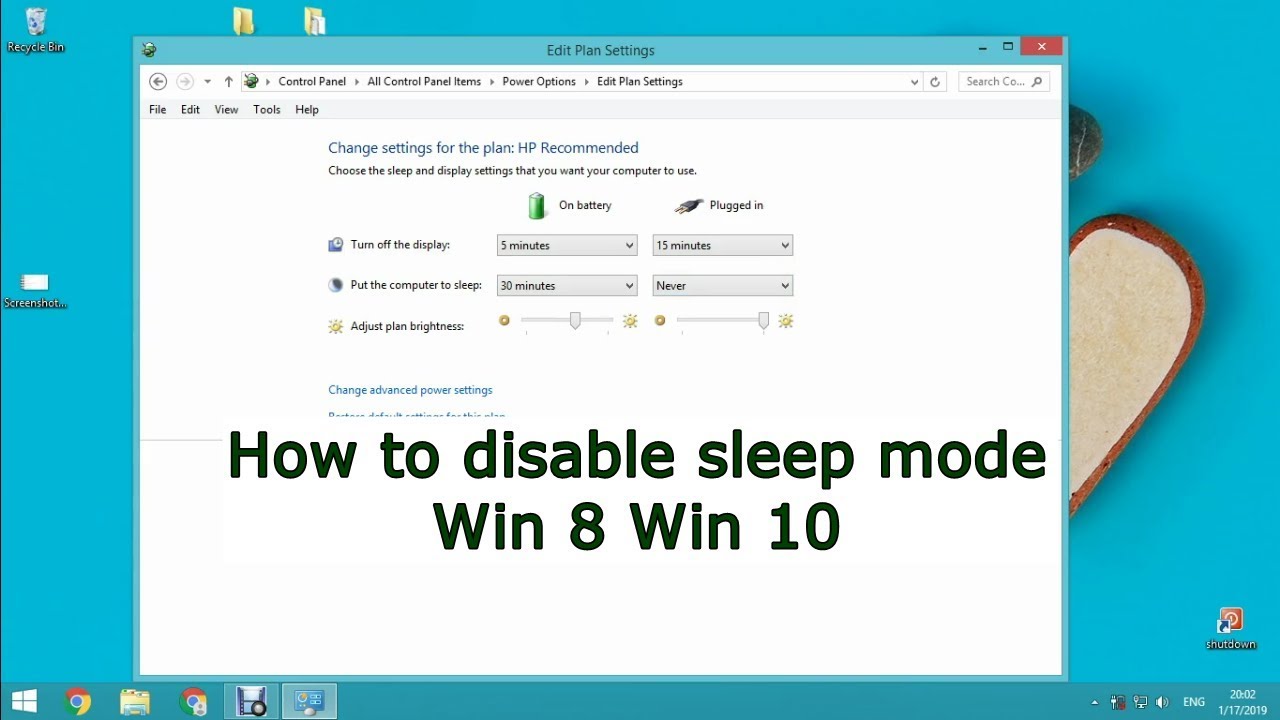The height and width of the screenshot is (720, 1280).
Task: Click the window icon in the Edit Plan Settings title bar
Action: coord(149,49)
